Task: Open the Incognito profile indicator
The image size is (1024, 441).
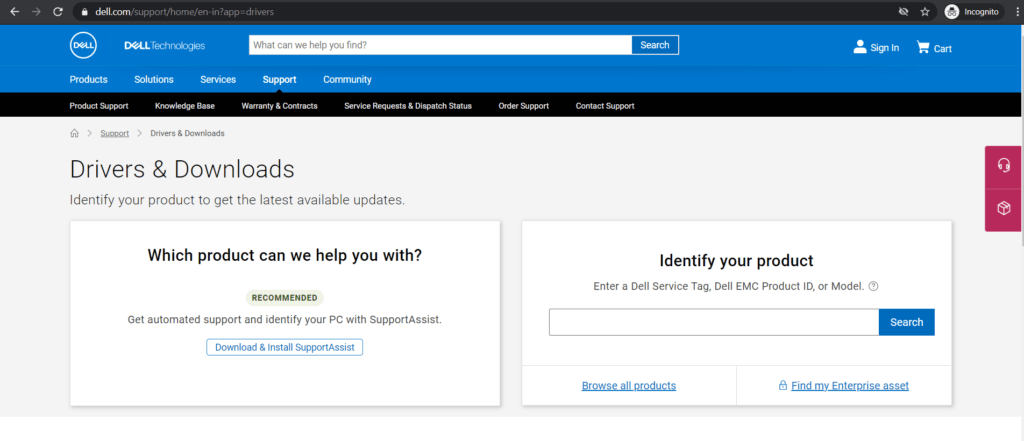Action: click(972, 12)
